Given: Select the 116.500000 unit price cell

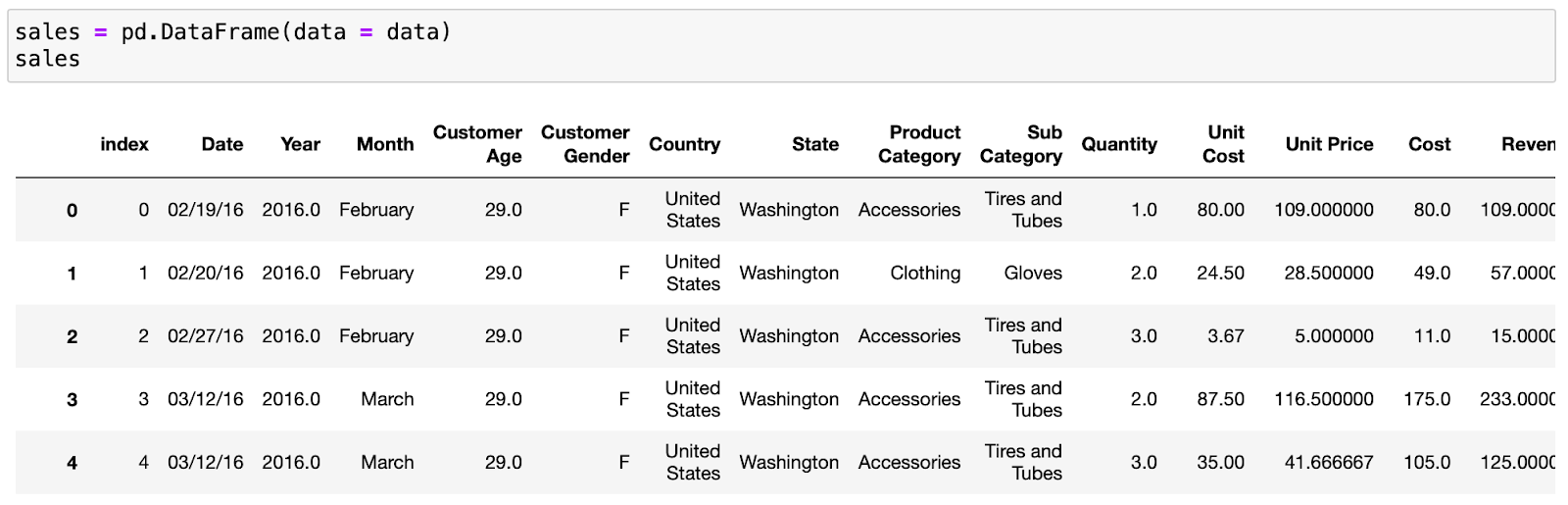Looking at the screenshot, I should coord(1324,399).
